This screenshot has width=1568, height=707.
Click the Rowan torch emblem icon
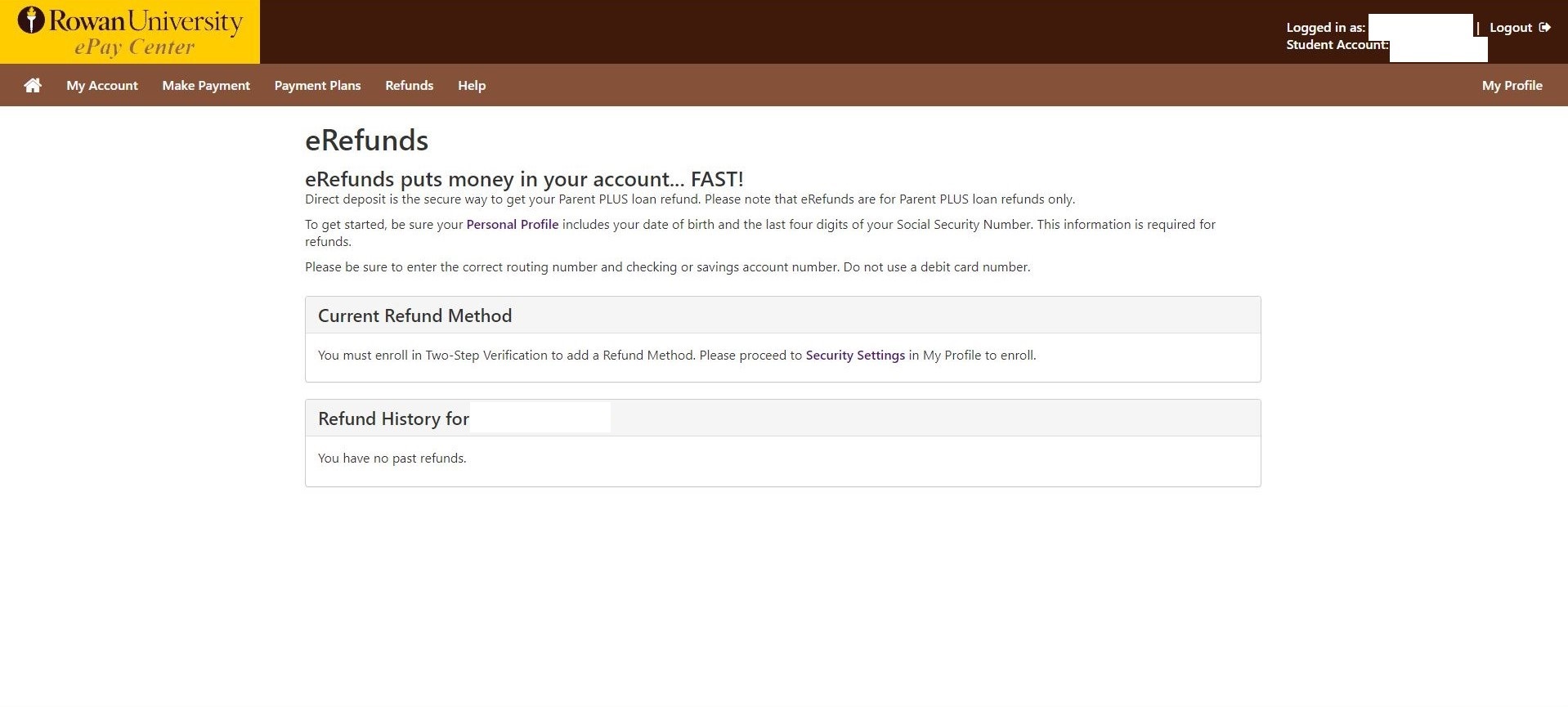[x=31, y=20]
